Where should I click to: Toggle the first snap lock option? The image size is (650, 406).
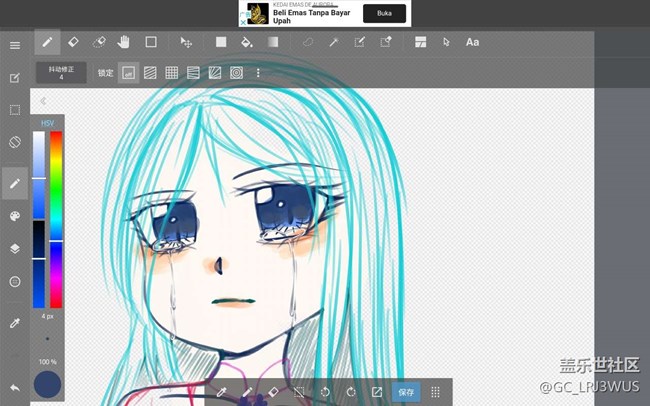[x=128, y=73]
